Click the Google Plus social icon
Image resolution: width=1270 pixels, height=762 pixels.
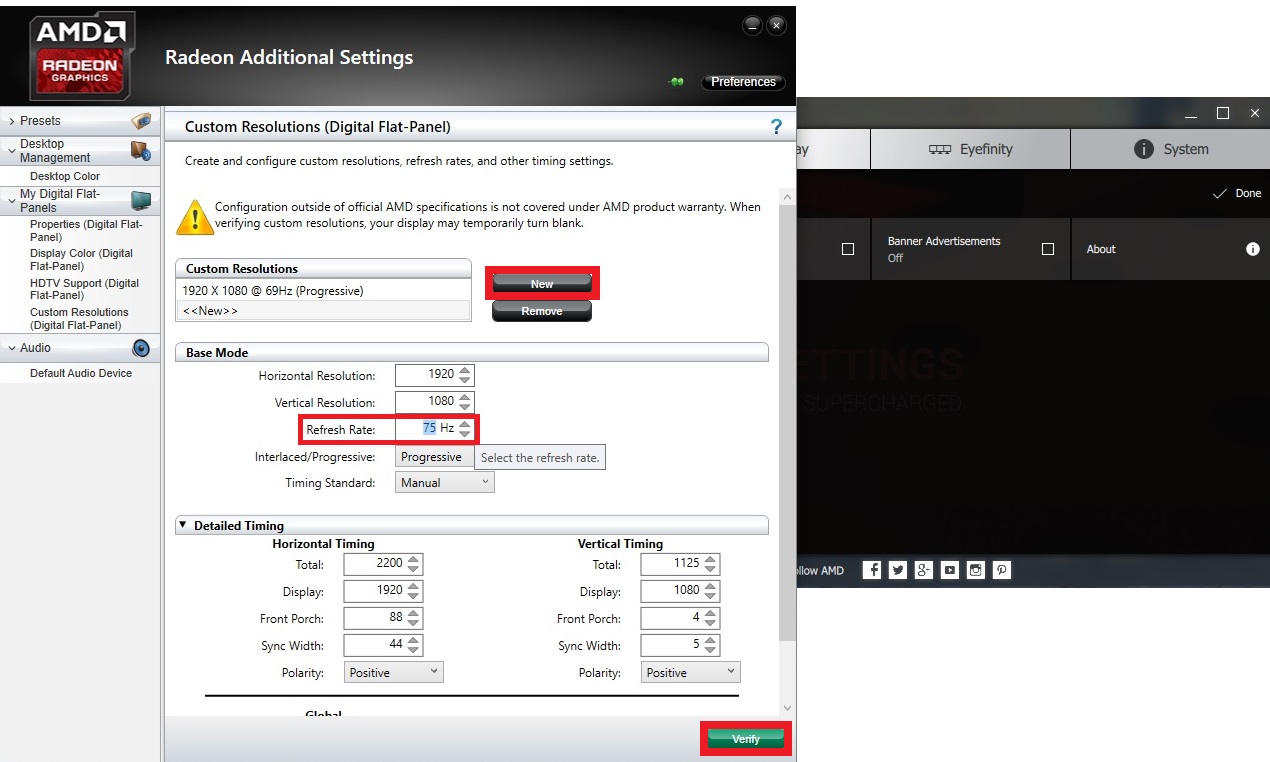pyautogui.click(x=924, y=570)
